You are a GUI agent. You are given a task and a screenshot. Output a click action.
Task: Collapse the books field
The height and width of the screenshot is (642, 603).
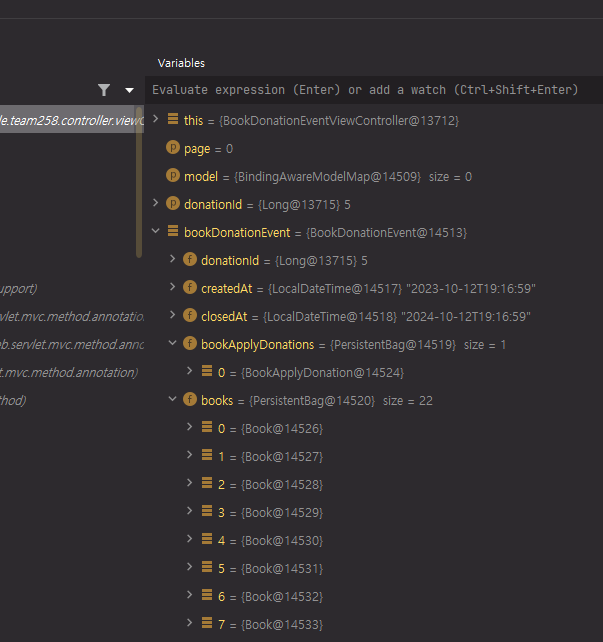click(172, 399)
